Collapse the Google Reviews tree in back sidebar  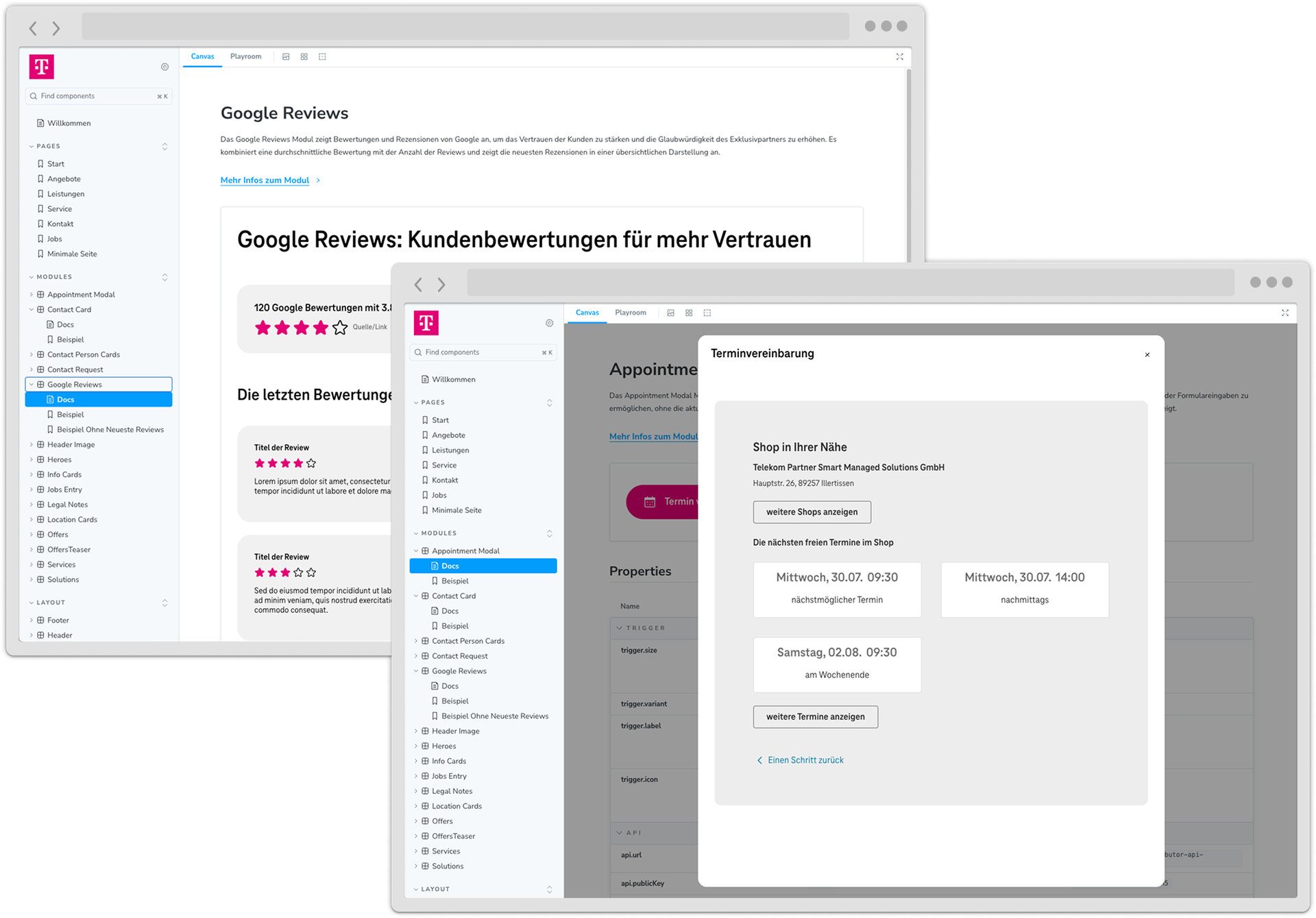point(32,385)
